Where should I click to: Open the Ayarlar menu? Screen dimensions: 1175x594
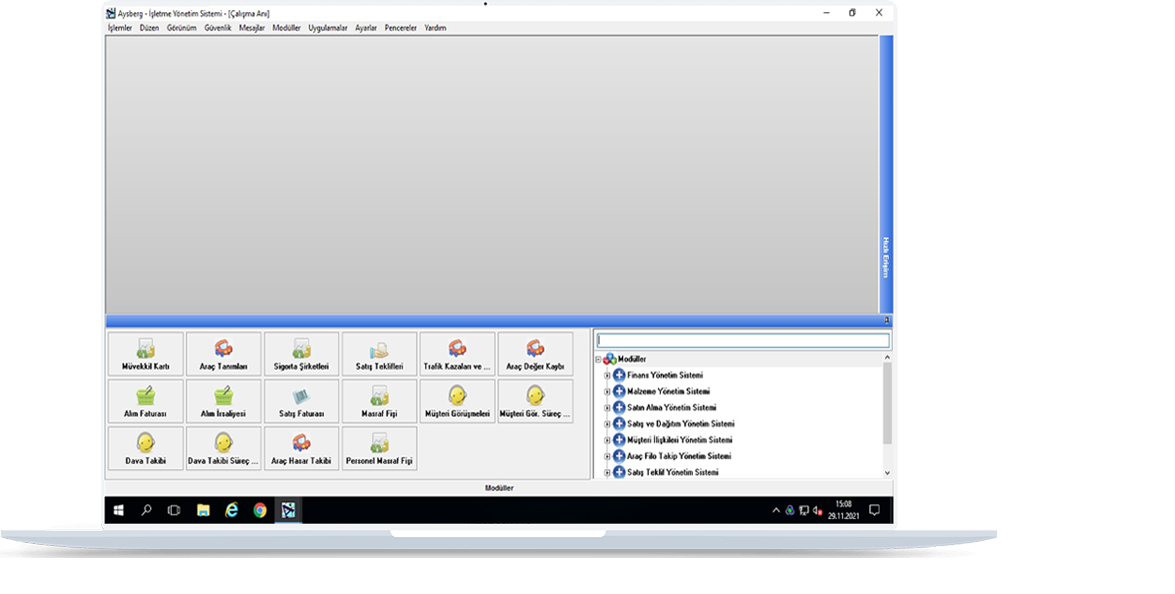[x=366, y=28]
